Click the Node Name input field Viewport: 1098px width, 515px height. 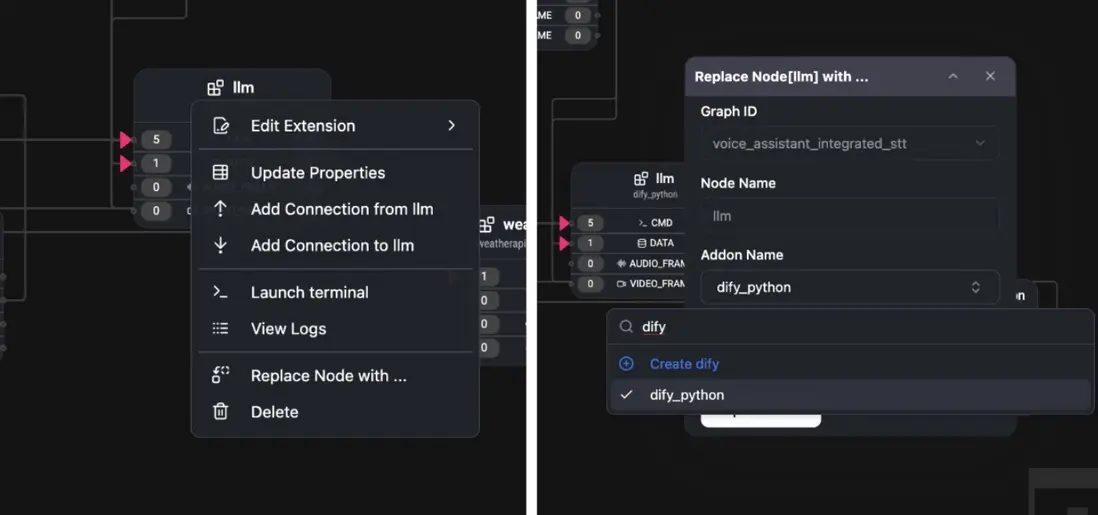[x=850, y=216]
